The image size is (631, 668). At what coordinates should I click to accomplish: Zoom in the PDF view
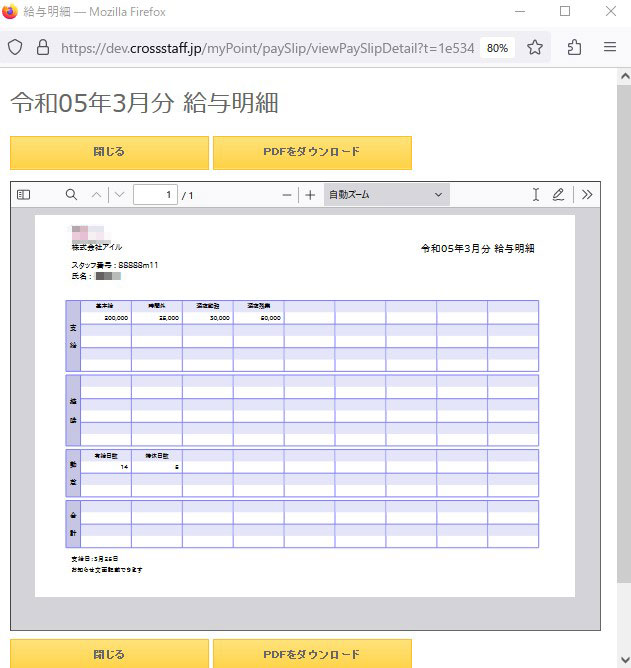(x=310, y=195)
